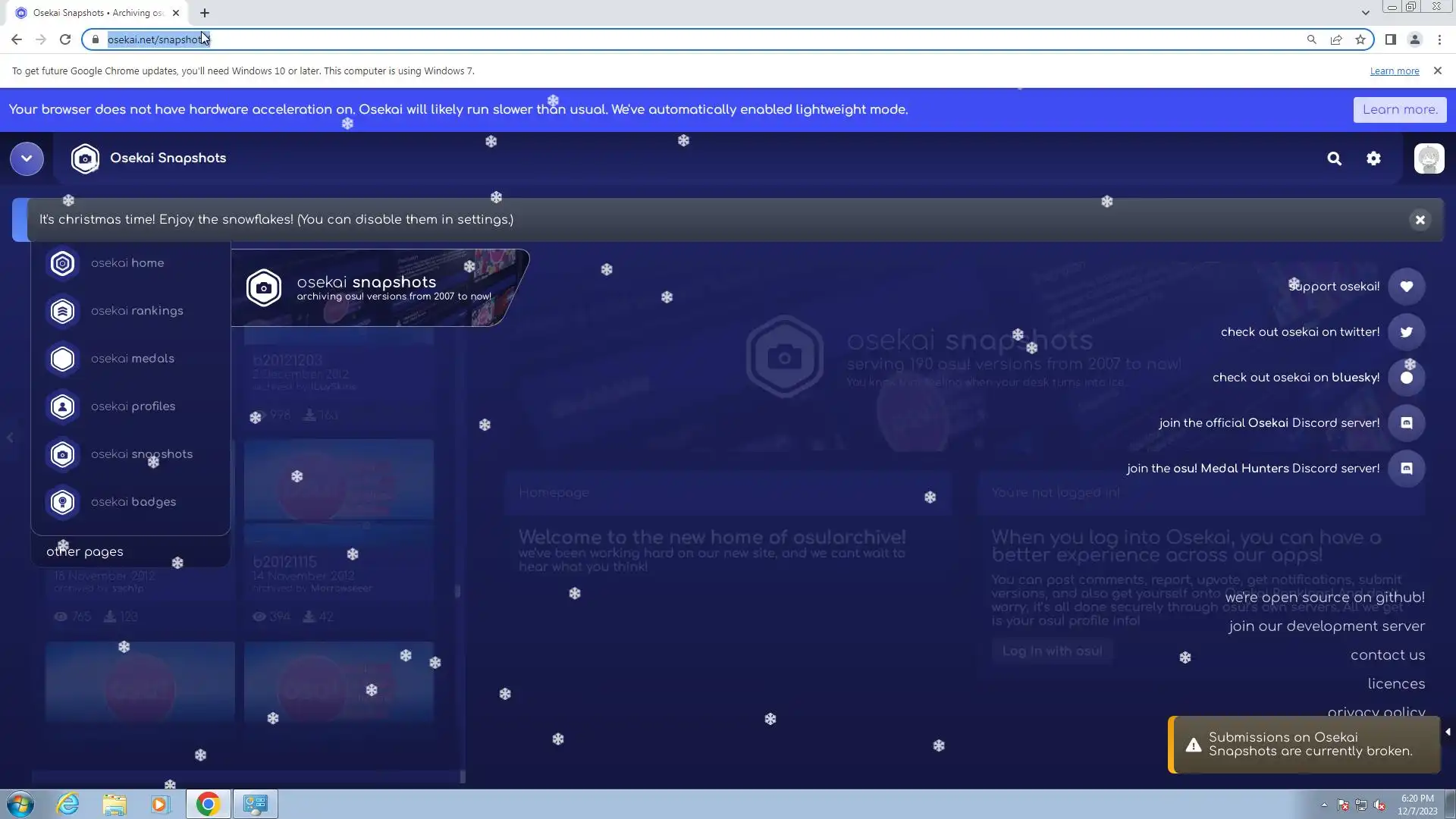Viewport: 1456px width, 819px height.
Task: Expand the collapsed notification side arrow
Action: (1448, 732)
